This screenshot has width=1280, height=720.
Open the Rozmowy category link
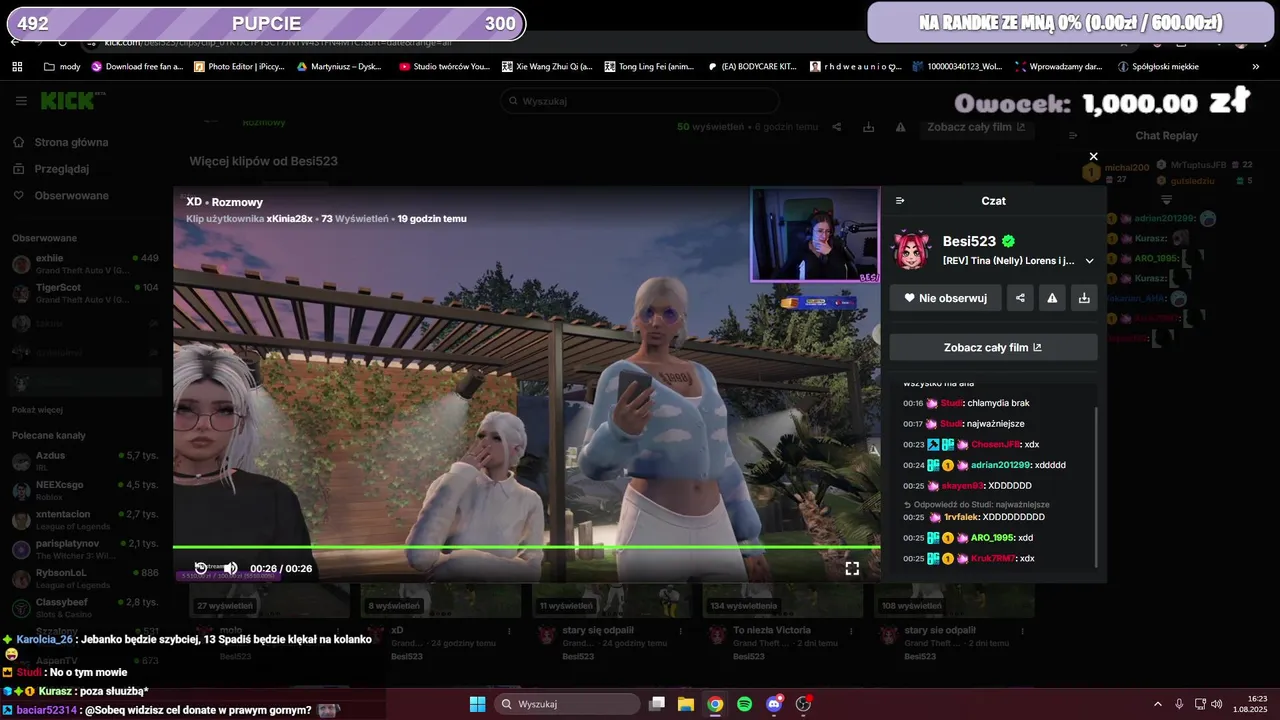tap(237, 202)
